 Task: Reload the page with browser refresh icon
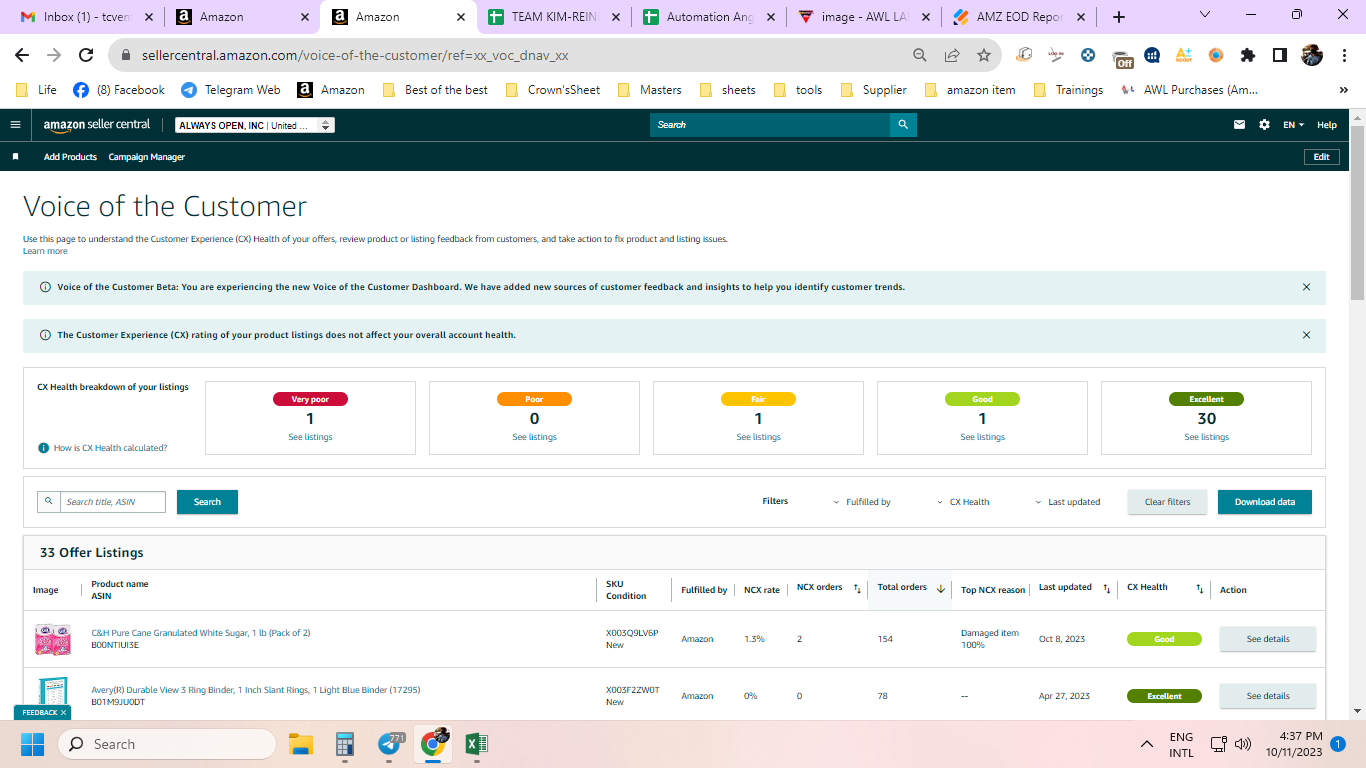coord(86,56)
